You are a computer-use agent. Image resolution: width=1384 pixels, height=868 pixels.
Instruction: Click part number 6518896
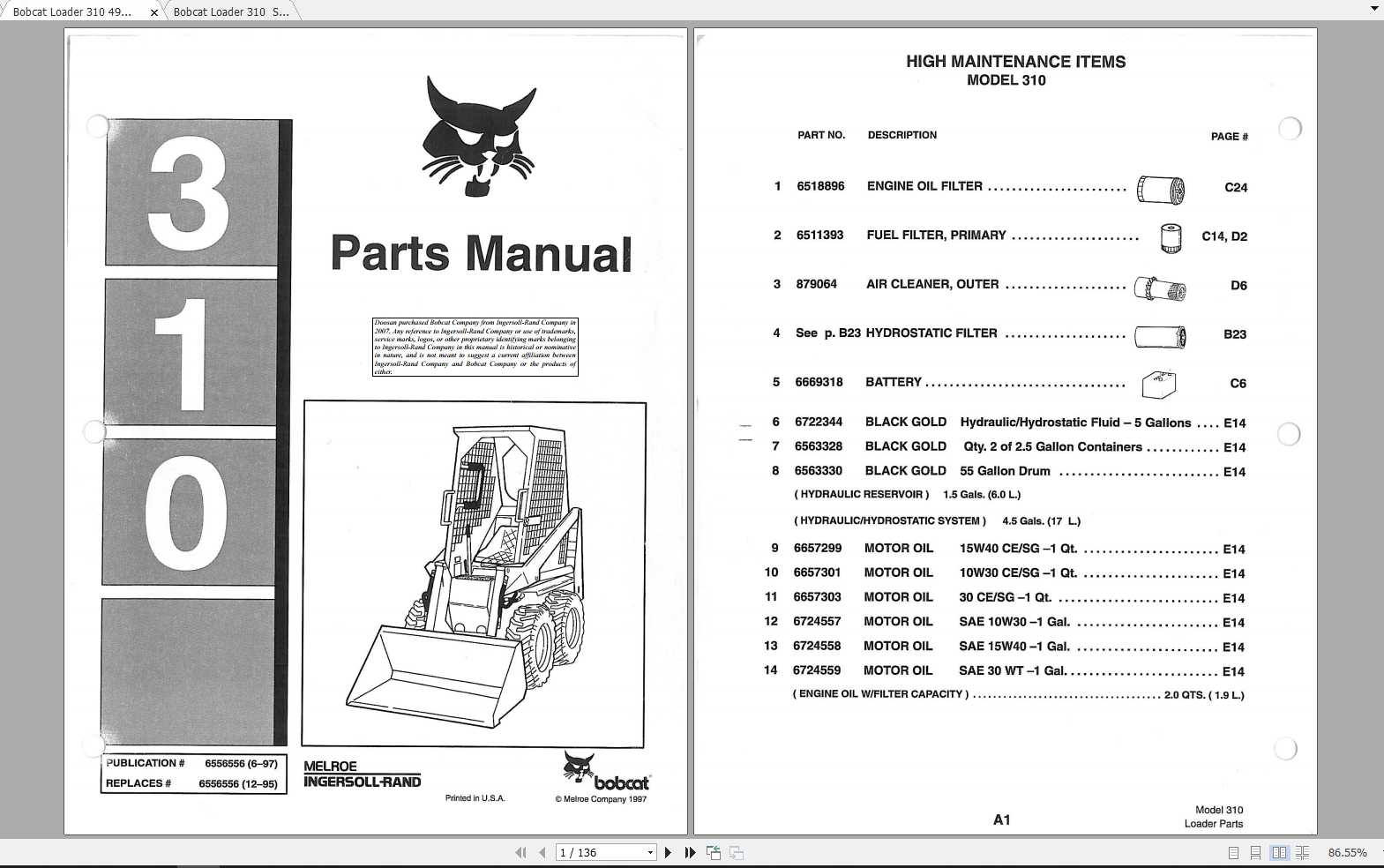point(820,186)
